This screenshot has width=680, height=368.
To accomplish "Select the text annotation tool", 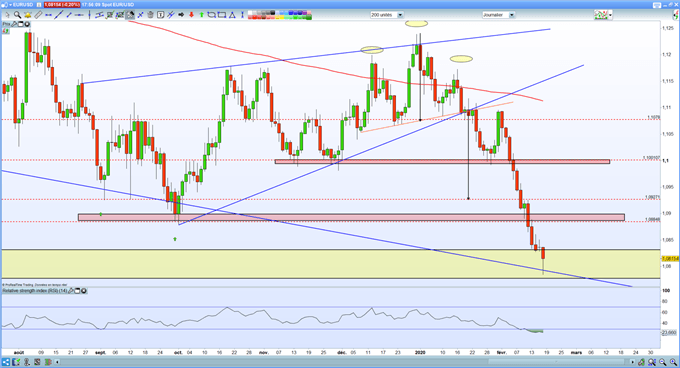I will 160,15.
